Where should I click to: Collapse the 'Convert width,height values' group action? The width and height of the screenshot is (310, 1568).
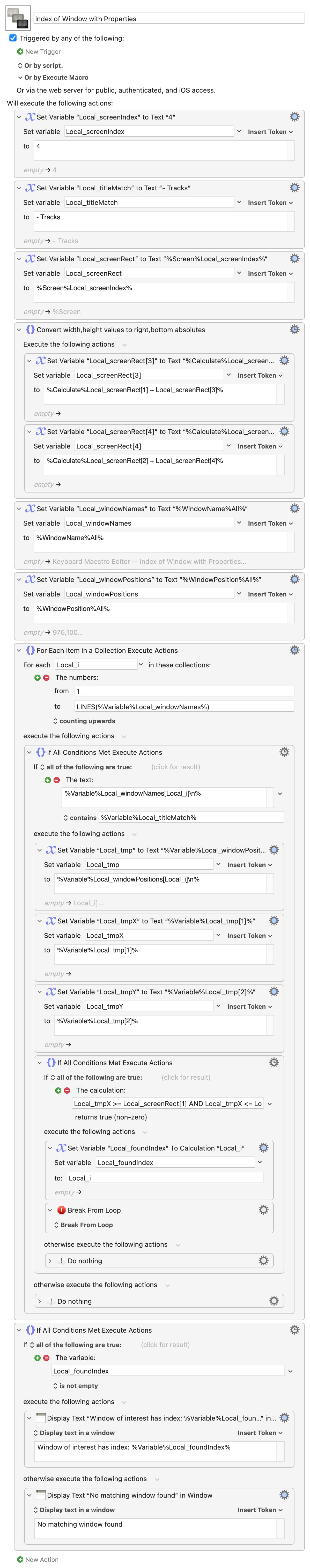pos(19,330)
